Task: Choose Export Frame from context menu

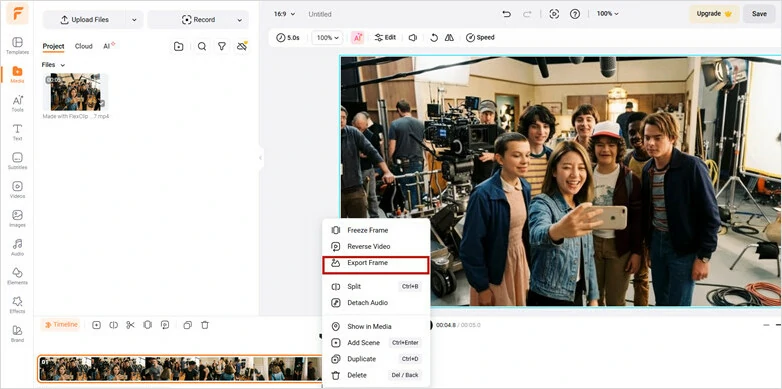Action: tap(376, 263)
